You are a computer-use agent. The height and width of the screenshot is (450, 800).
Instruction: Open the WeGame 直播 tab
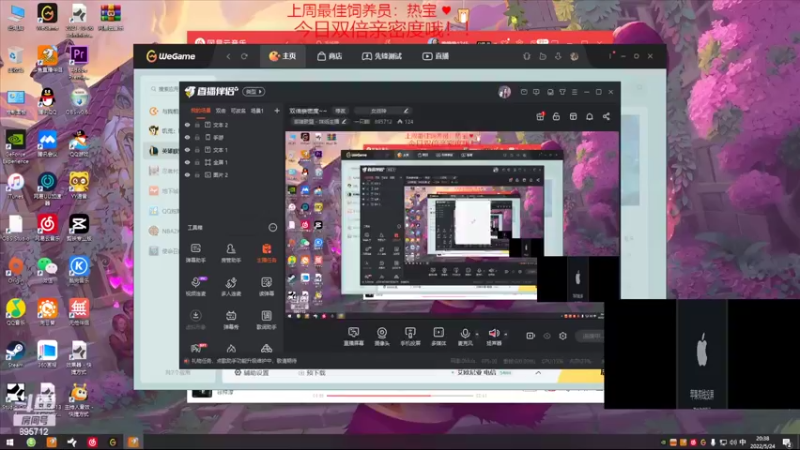435,56
